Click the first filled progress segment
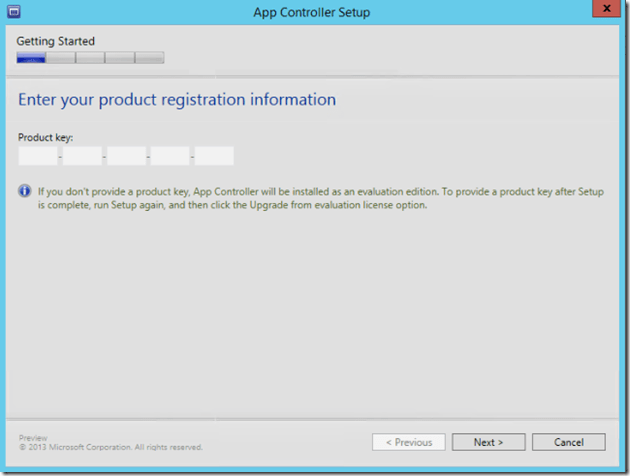The image size is (630, 476). tap(31, 58)
